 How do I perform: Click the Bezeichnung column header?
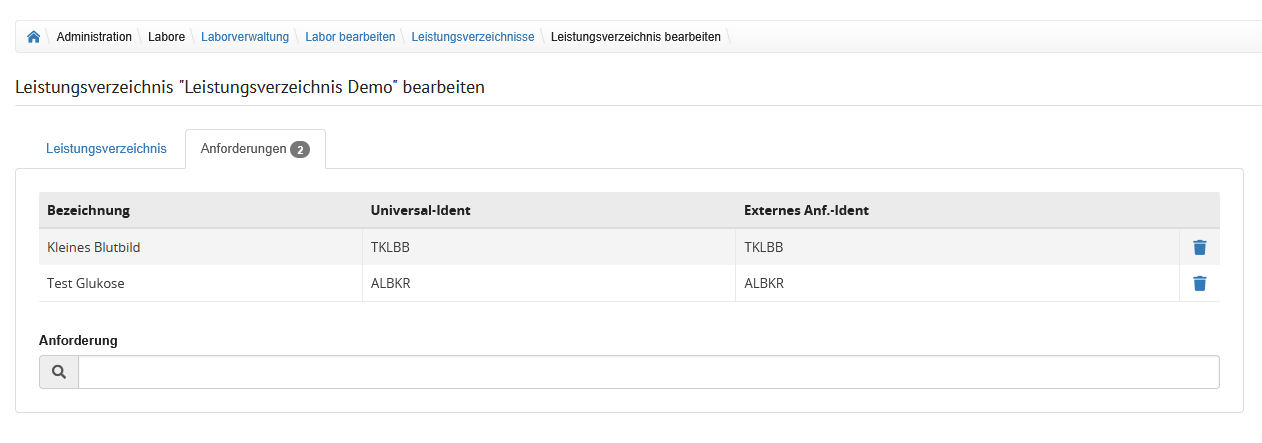(x=88, y=210)
